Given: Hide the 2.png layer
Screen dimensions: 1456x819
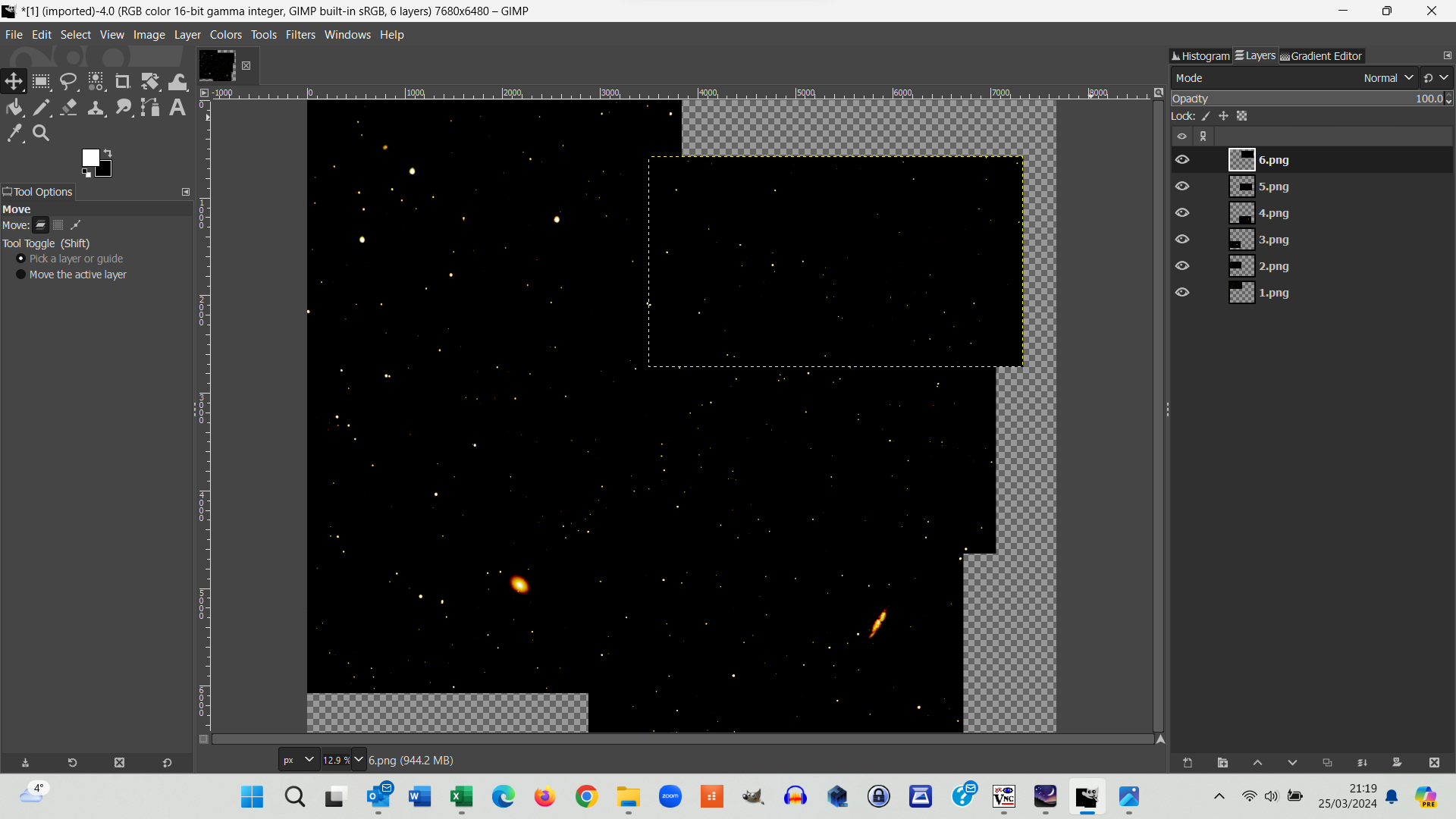Looking at the screenshot, I should [1182, 266].
